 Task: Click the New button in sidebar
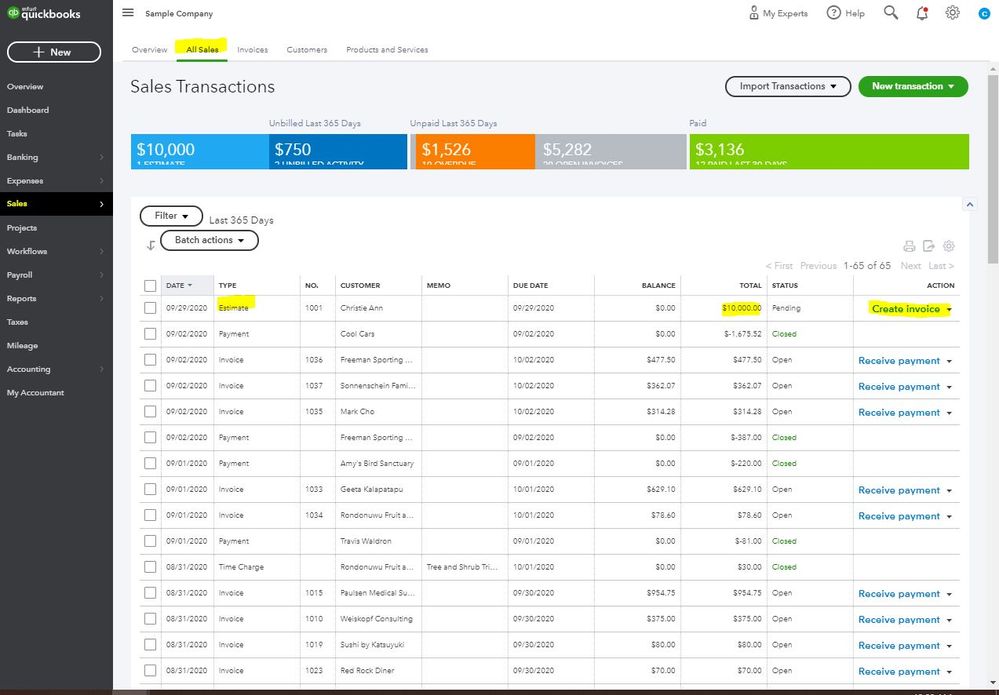[x=54, y=52]
